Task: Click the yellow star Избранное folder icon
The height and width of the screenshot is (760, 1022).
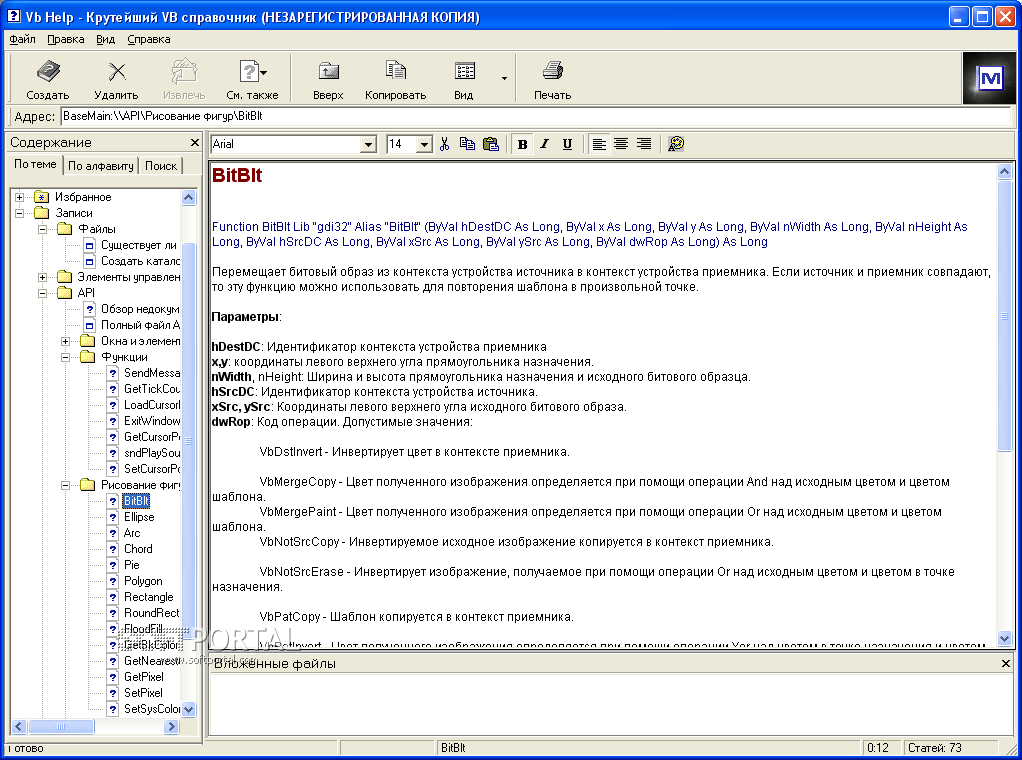Action: [42, 197]
